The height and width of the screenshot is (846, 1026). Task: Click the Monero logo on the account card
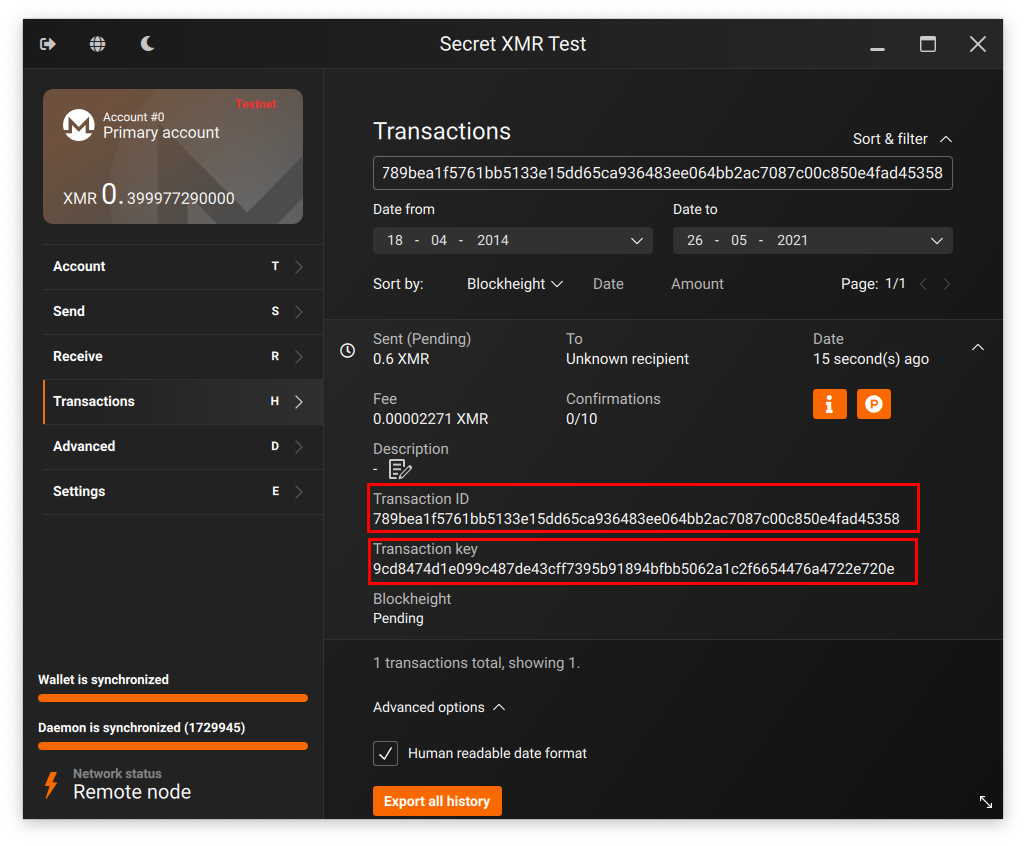click(x=79, y=126)
